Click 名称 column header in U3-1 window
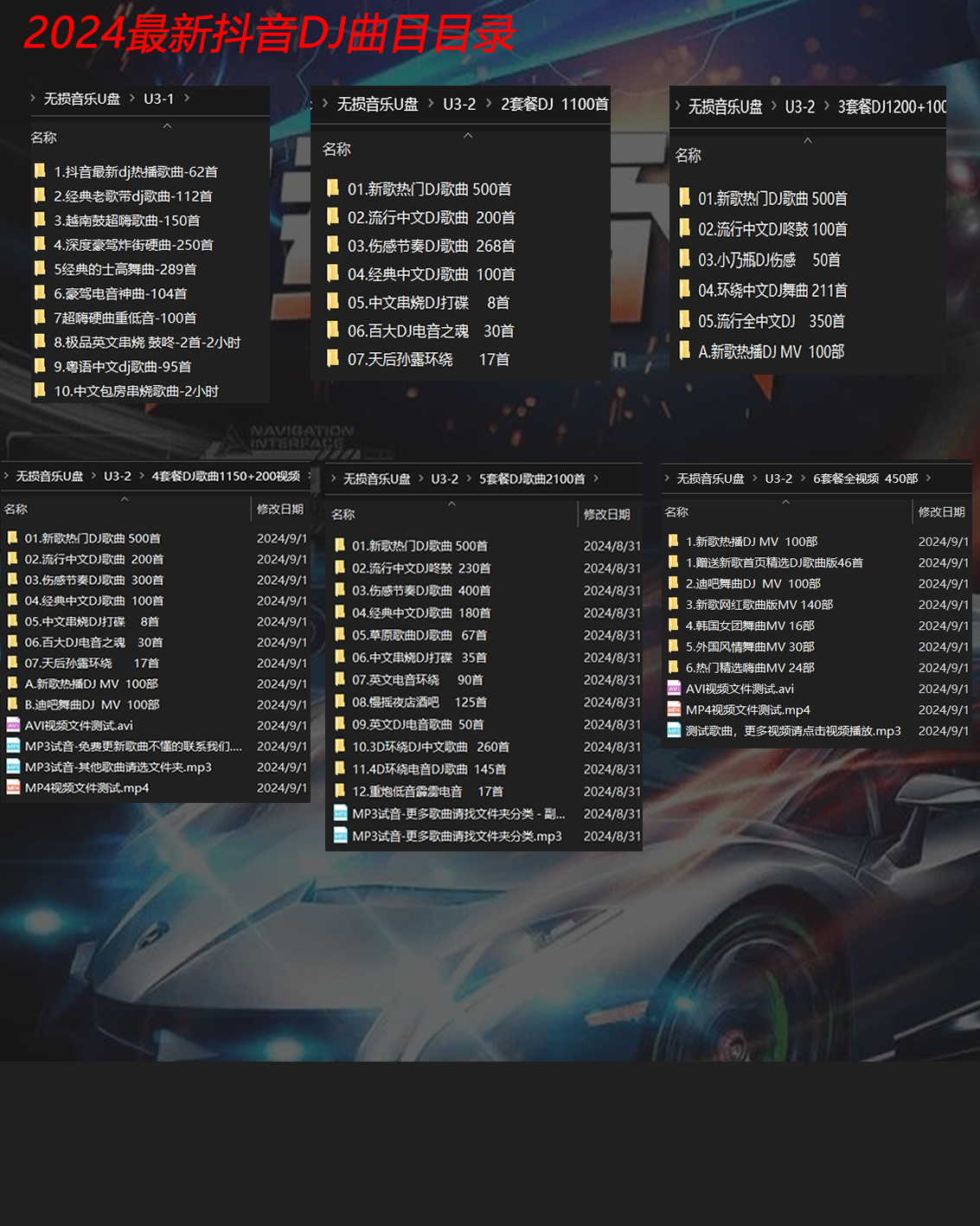Screen dimensions: 980x1226 (x=43, y=138)
